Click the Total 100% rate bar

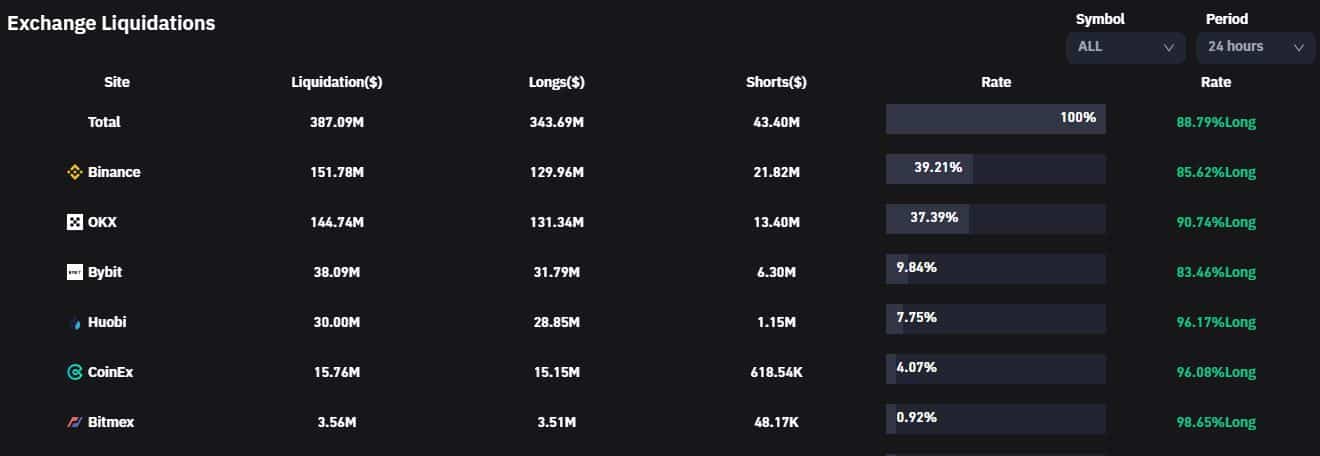(x=995, y=119)
